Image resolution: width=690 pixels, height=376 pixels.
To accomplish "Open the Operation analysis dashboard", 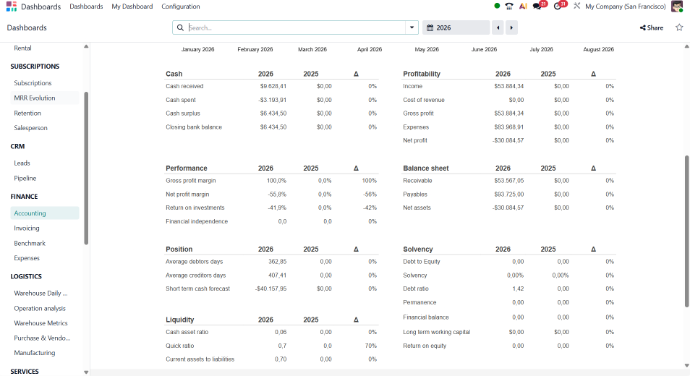I will pos(40,308).
